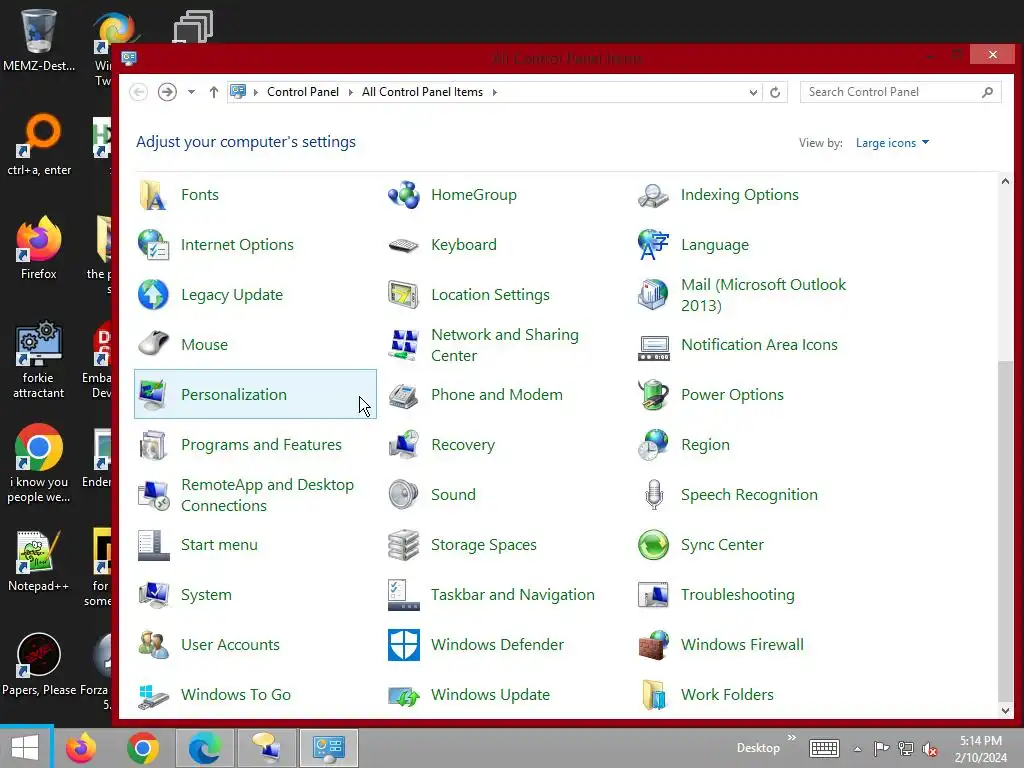Expand the address bar history dropdown
Viewport: 1024px width, 768px height.
click(x=753, y=93)
